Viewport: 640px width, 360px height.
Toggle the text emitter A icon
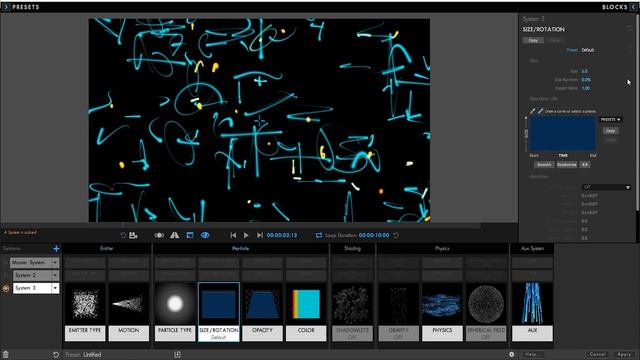(x=175, y=235)
